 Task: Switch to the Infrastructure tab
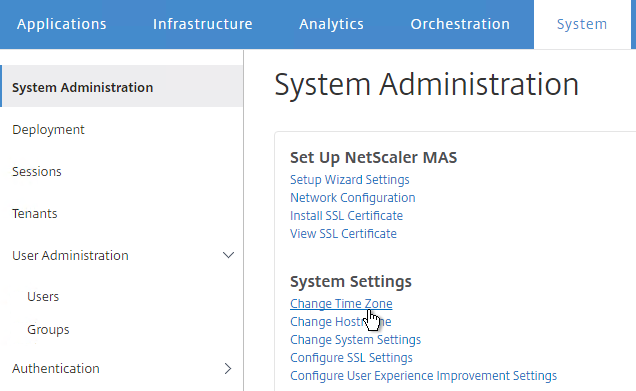pos(202,24)
